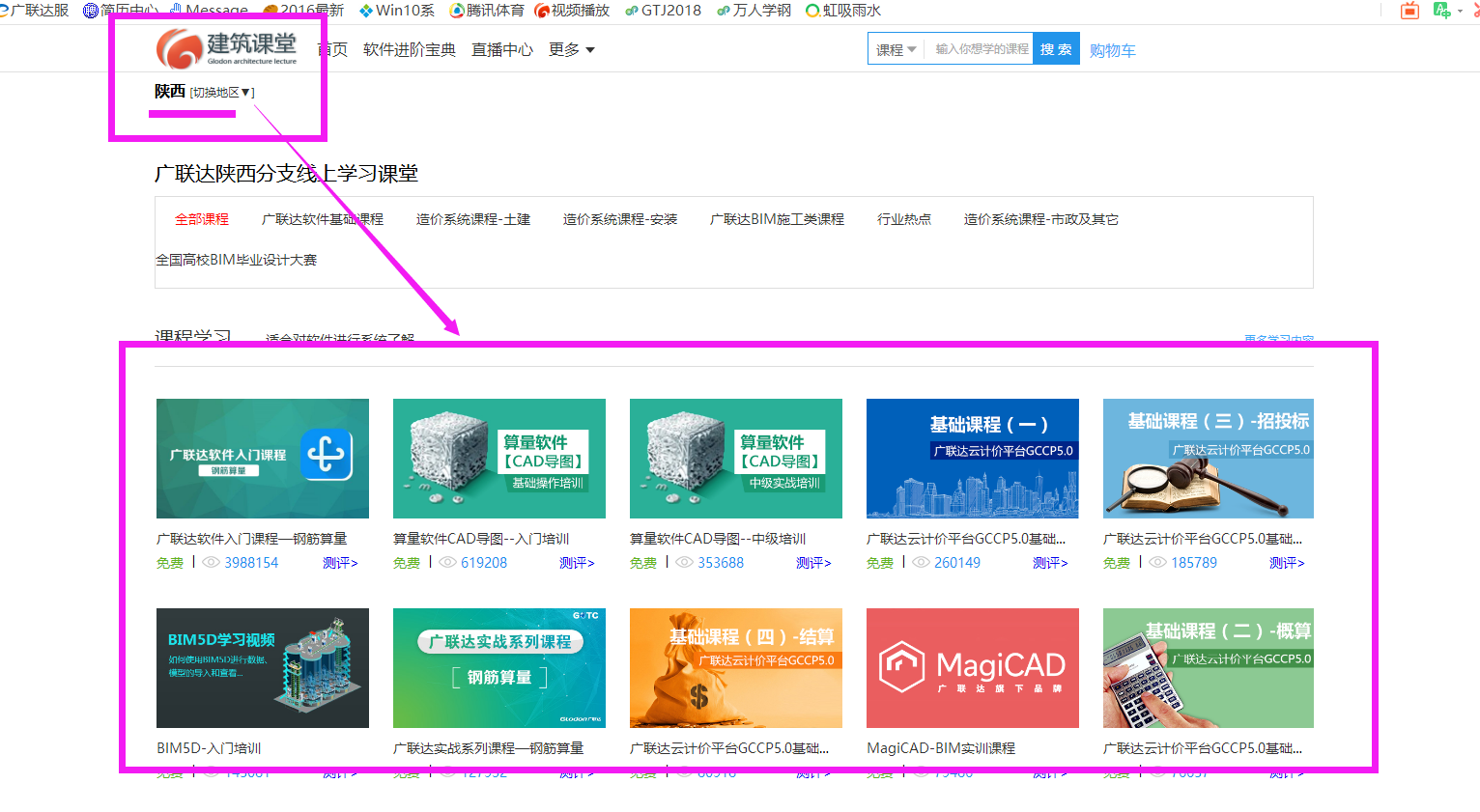Viewport: 1480px width, 812px height.
Task: Open the GTJ2018 bookmark
Action: pos(663,10)
